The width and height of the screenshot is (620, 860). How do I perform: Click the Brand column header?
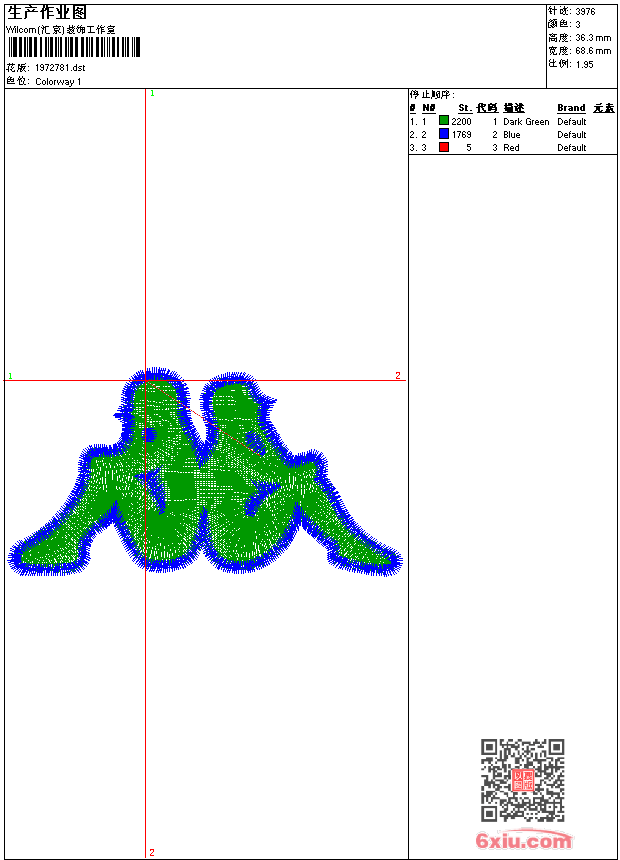(x=571, y=108)
